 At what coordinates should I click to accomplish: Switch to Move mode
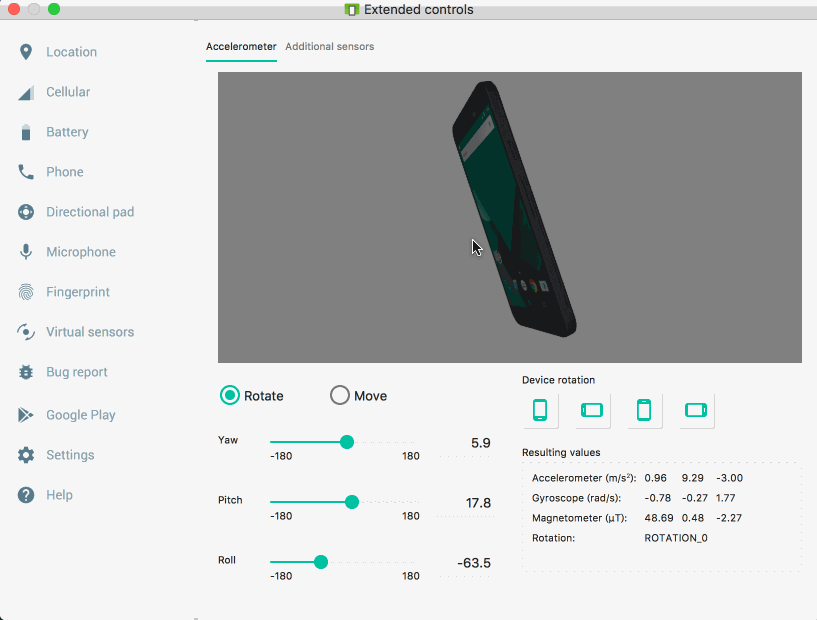pyautogui.click(x=340, y=395)
